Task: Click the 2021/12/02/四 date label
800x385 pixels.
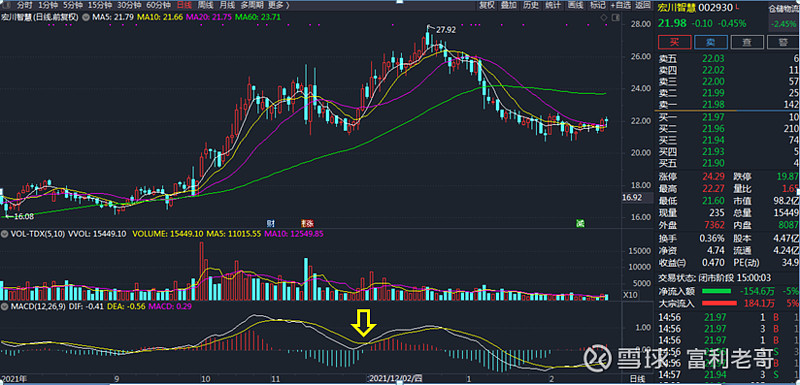Action: point(396,379)
